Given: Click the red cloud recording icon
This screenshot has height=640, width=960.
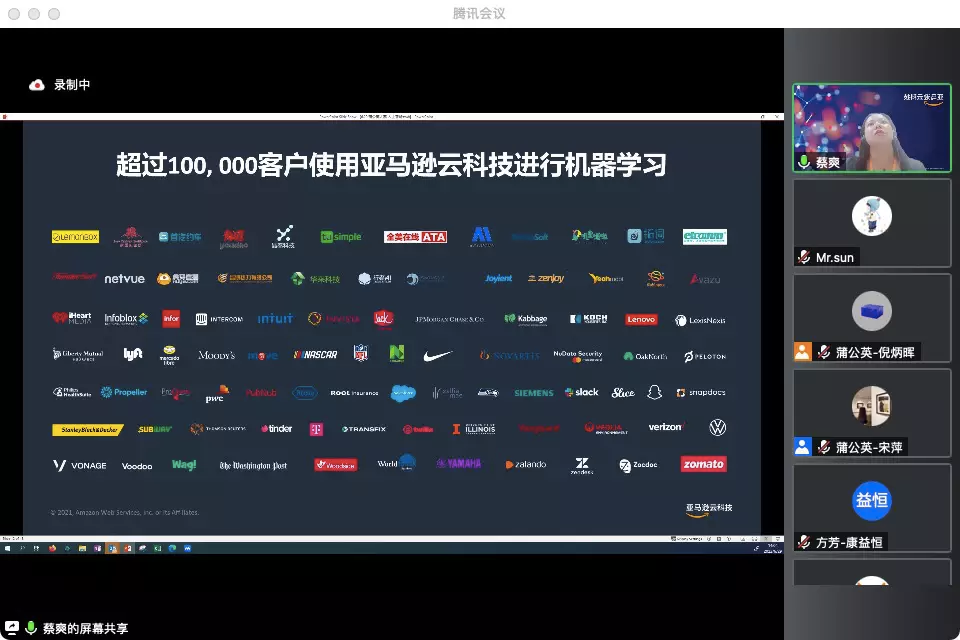Looking at the screenshot, I should click(x=37, y=85).
